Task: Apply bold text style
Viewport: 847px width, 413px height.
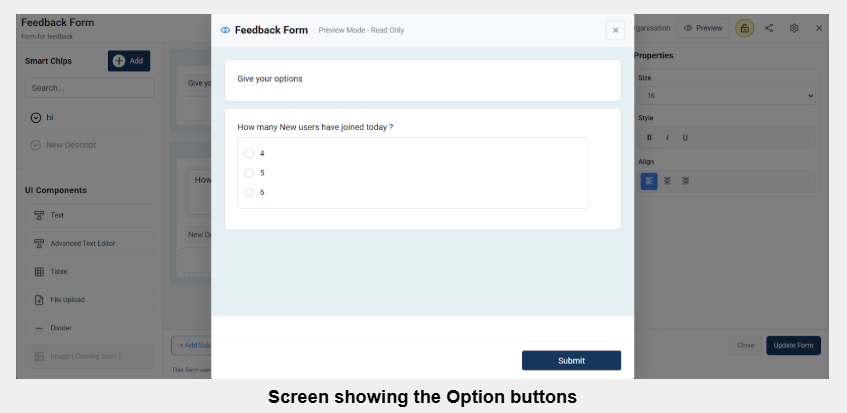Action: click(x=649, y=137)
